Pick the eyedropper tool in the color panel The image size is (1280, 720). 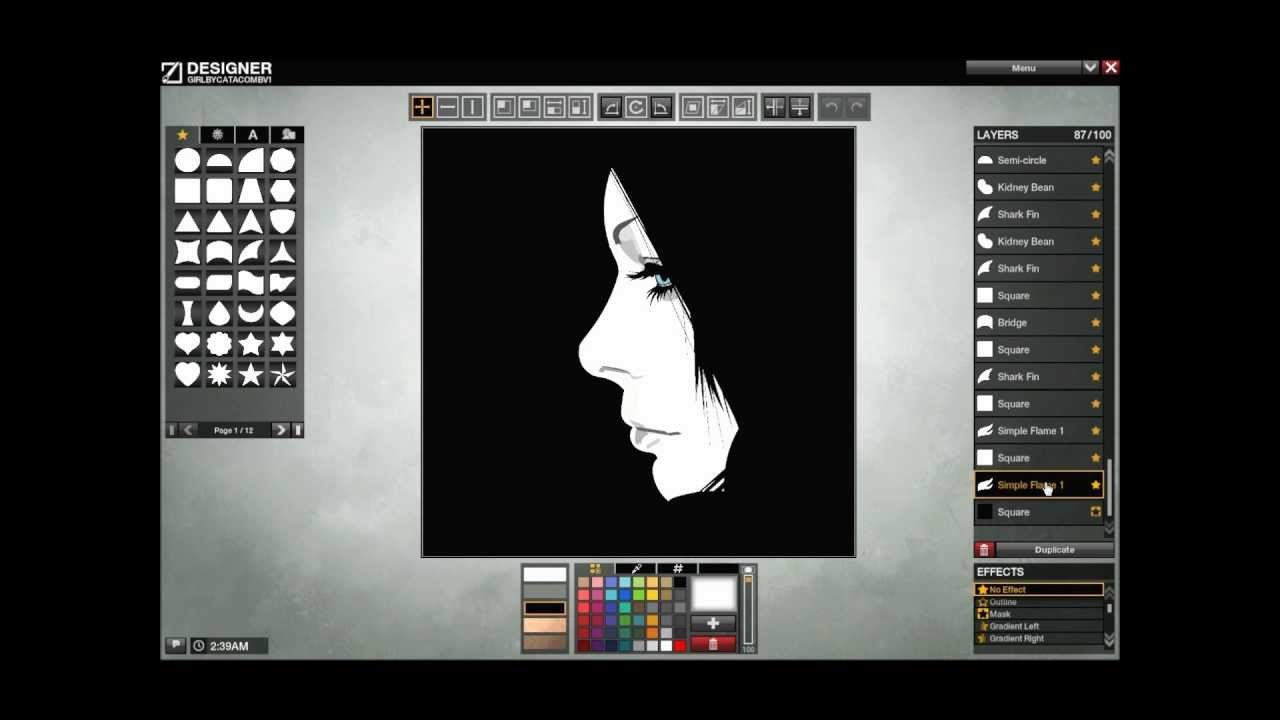637,568
